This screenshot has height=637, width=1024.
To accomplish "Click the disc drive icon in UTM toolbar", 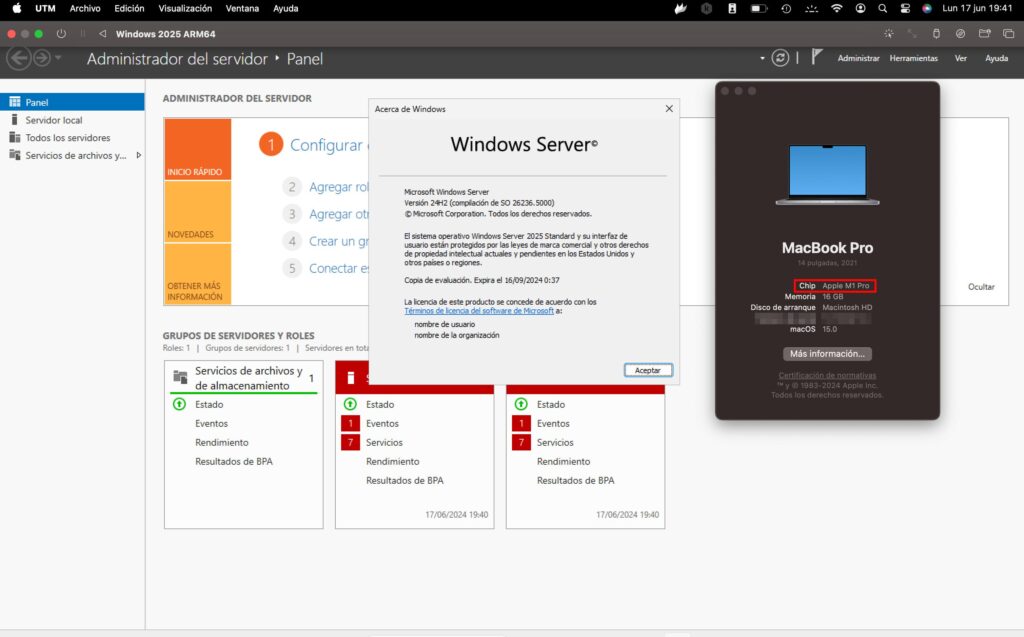I will point(960,33).
